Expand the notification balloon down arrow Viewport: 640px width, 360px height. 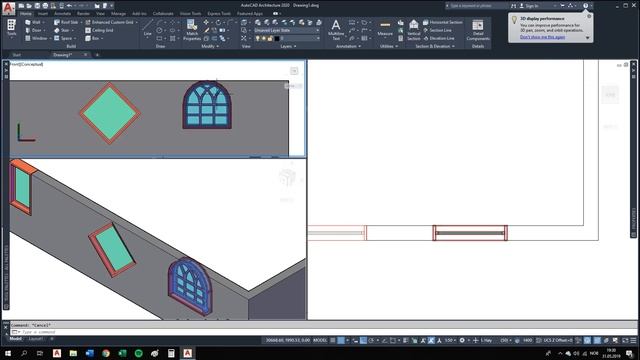coord(587,38)
